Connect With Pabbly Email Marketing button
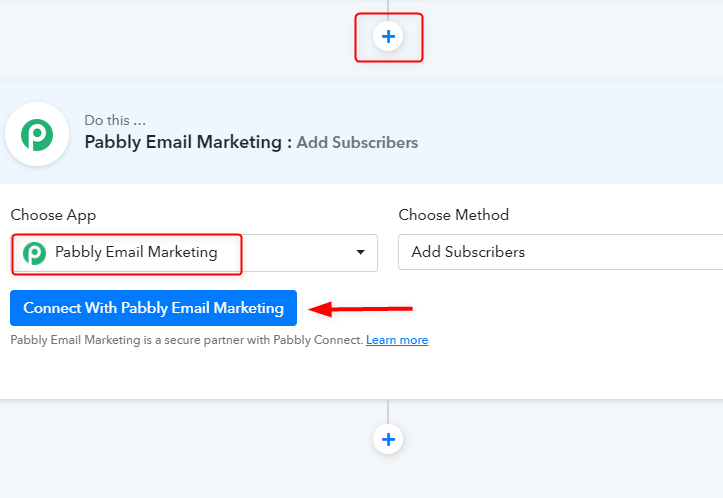 point(153,308)
